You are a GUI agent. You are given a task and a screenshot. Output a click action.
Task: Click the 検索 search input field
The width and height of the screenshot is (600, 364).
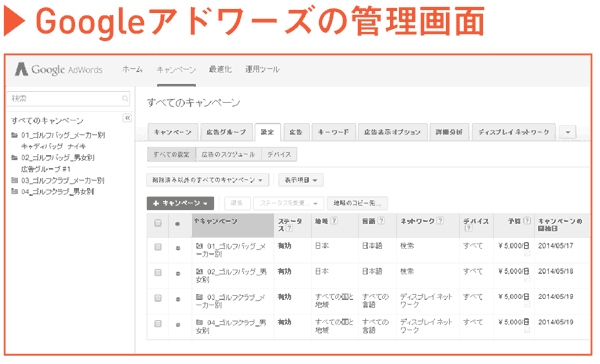tap(68, 99)
